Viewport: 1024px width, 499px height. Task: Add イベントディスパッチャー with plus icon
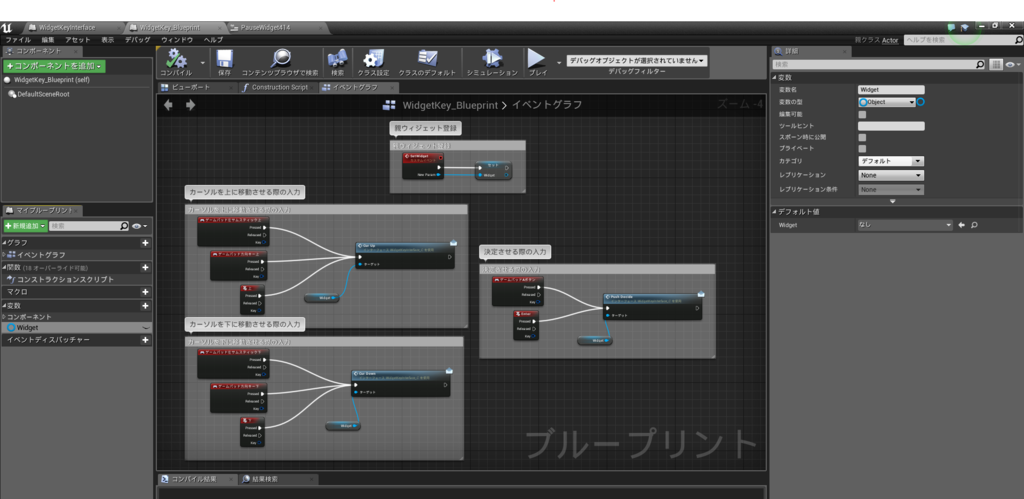(146, 340)
